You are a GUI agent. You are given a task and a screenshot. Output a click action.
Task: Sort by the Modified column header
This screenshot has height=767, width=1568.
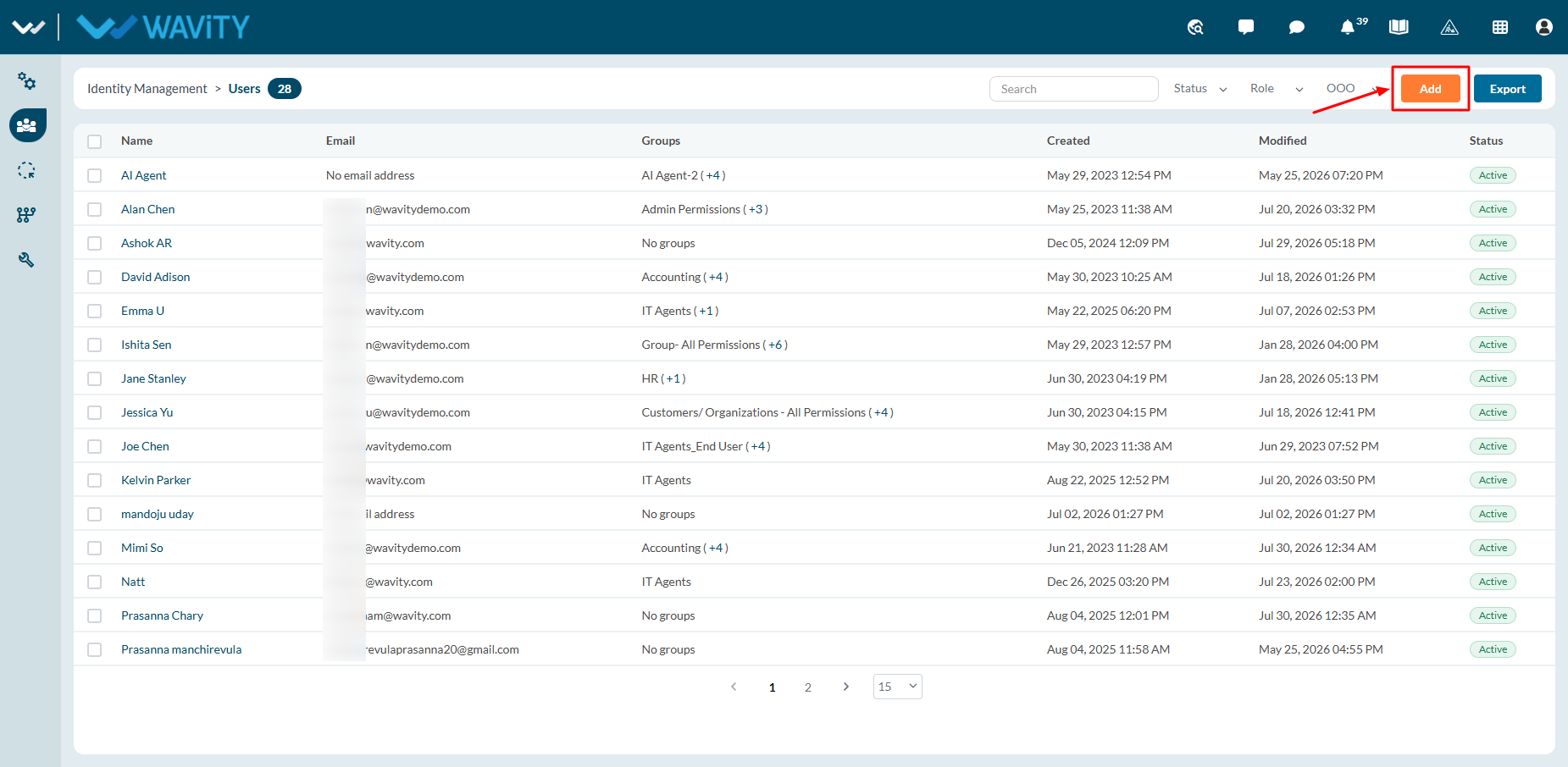pyautogui.click(x=1283, y=141)
